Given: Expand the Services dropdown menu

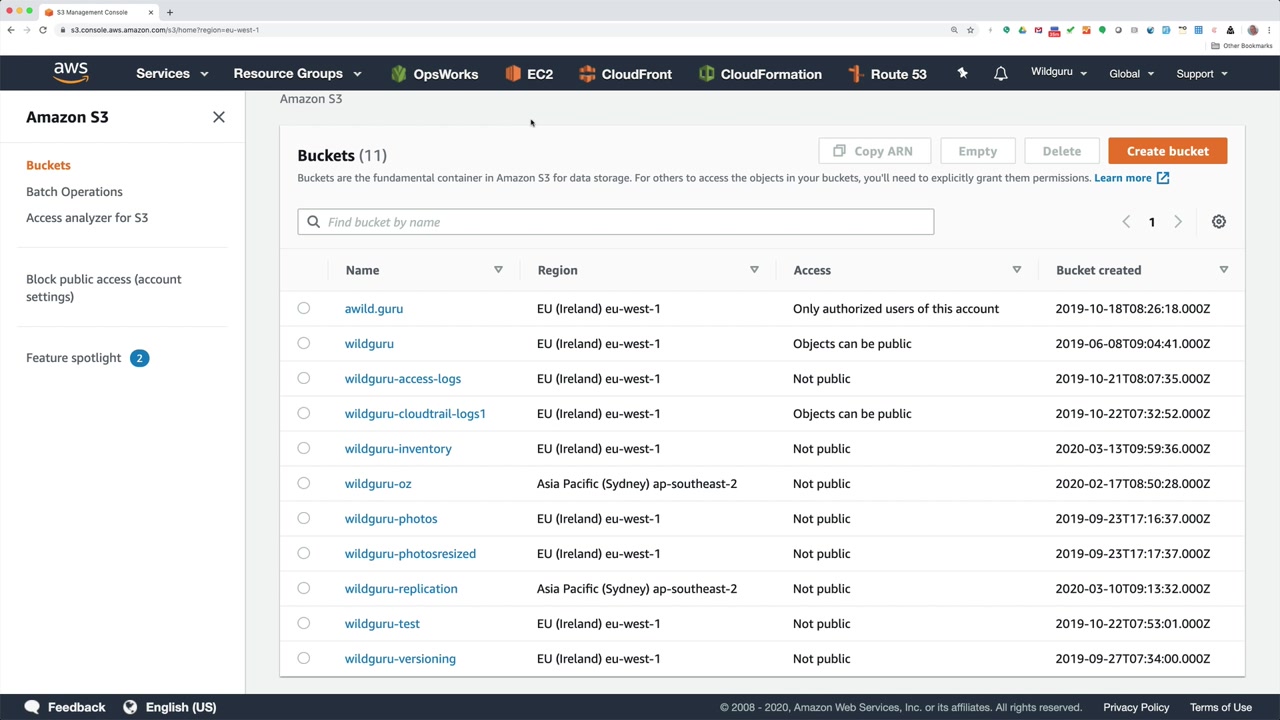Looking at the screenshot, I should pos(172,74).
